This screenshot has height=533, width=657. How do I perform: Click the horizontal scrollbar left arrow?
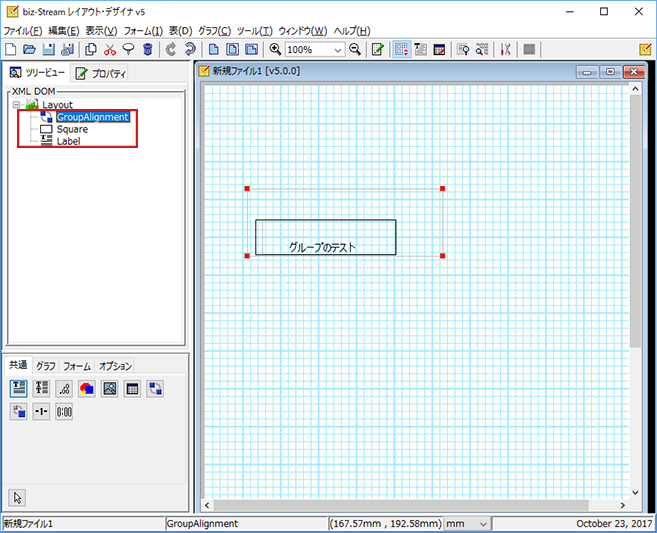207,505
